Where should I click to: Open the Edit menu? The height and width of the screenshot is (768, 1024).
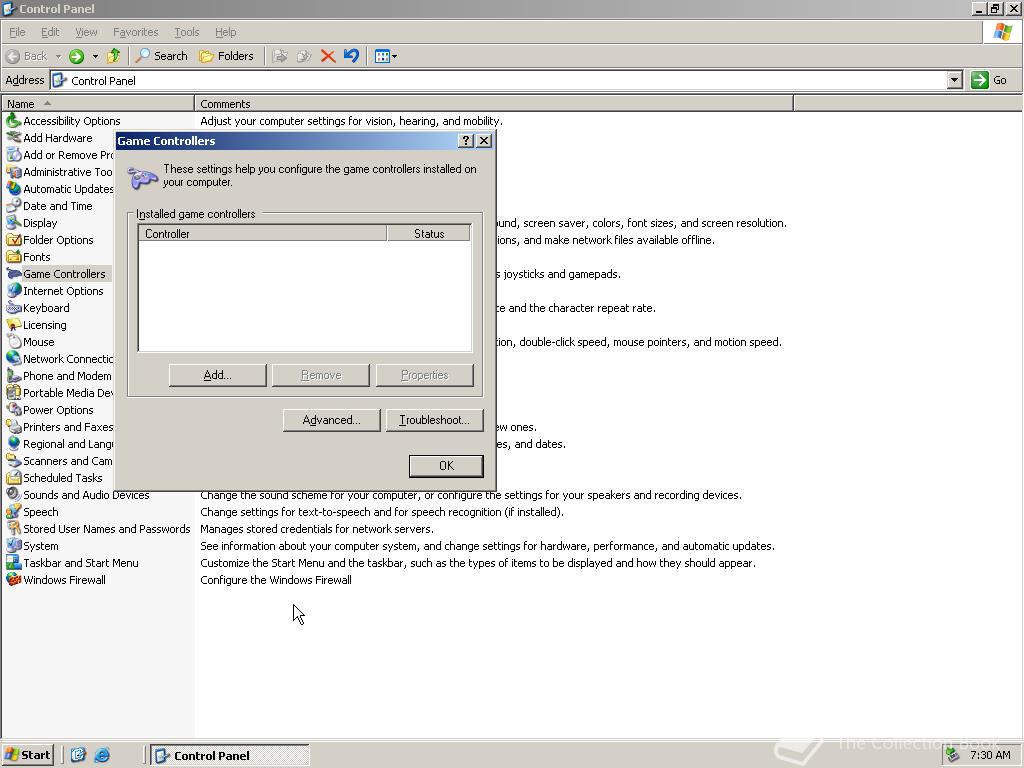pyautogui.click(x=50, y=32)
